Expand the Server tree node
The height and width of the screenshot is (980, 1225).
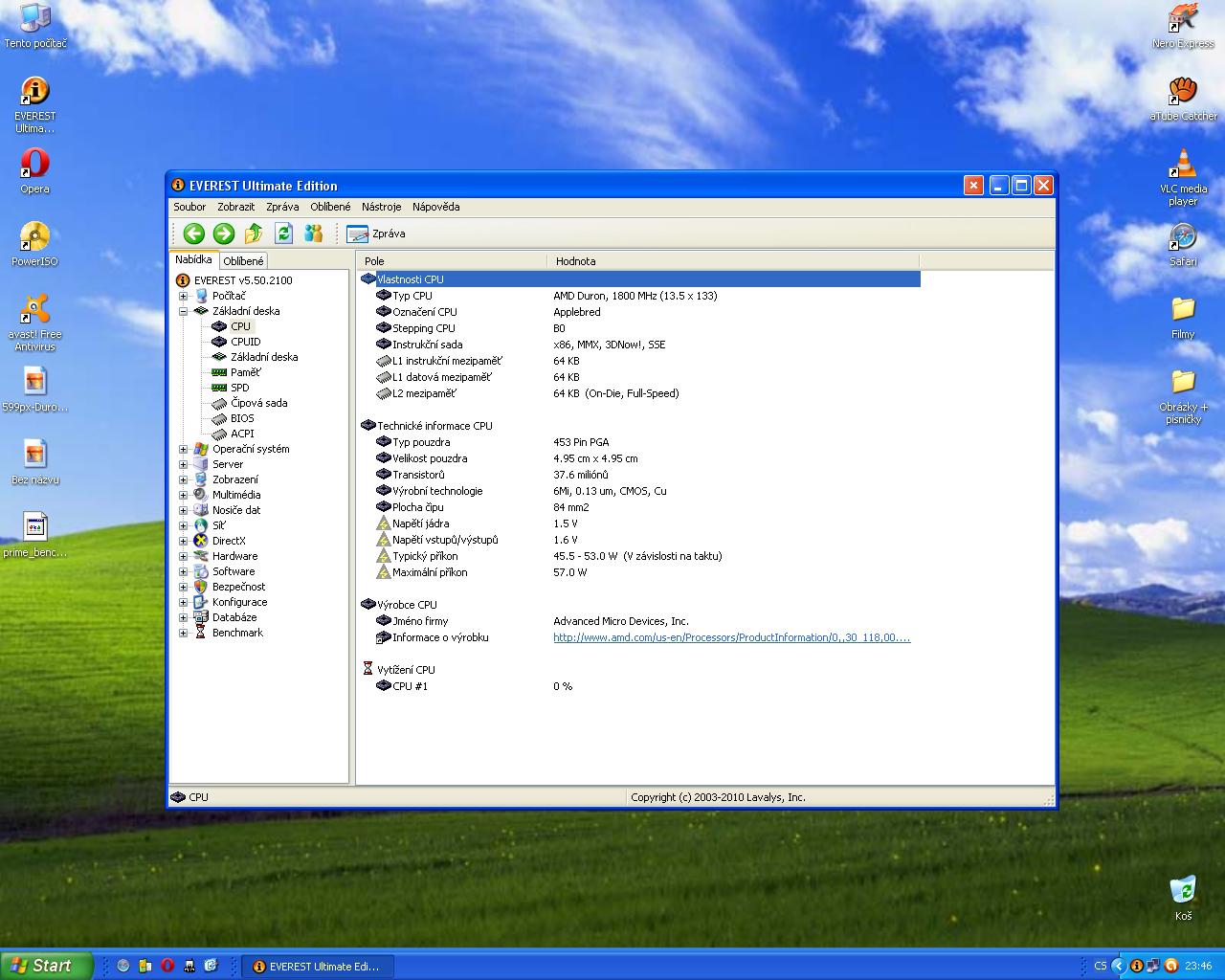tap(183, 464)
